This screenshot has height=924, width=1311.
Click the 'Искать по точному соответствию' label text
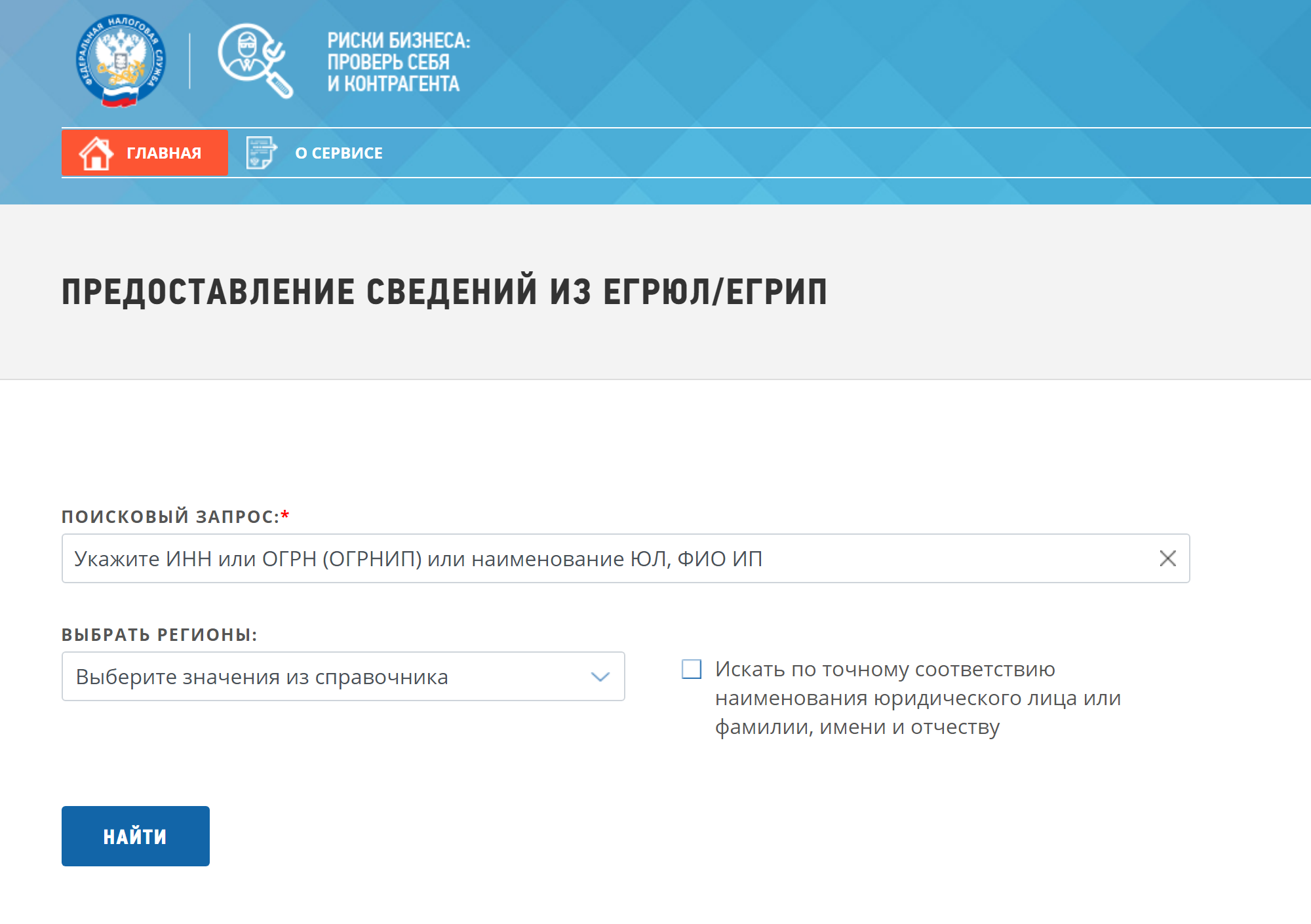pos(918,698)
